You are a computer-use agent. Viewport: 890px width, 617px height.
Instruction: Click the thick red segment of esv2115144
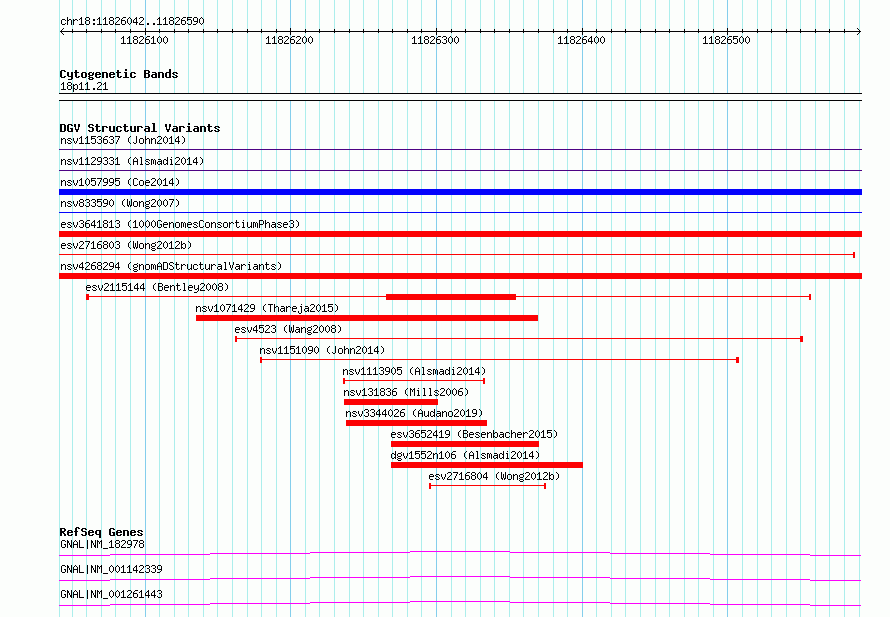tap(451, 297)
